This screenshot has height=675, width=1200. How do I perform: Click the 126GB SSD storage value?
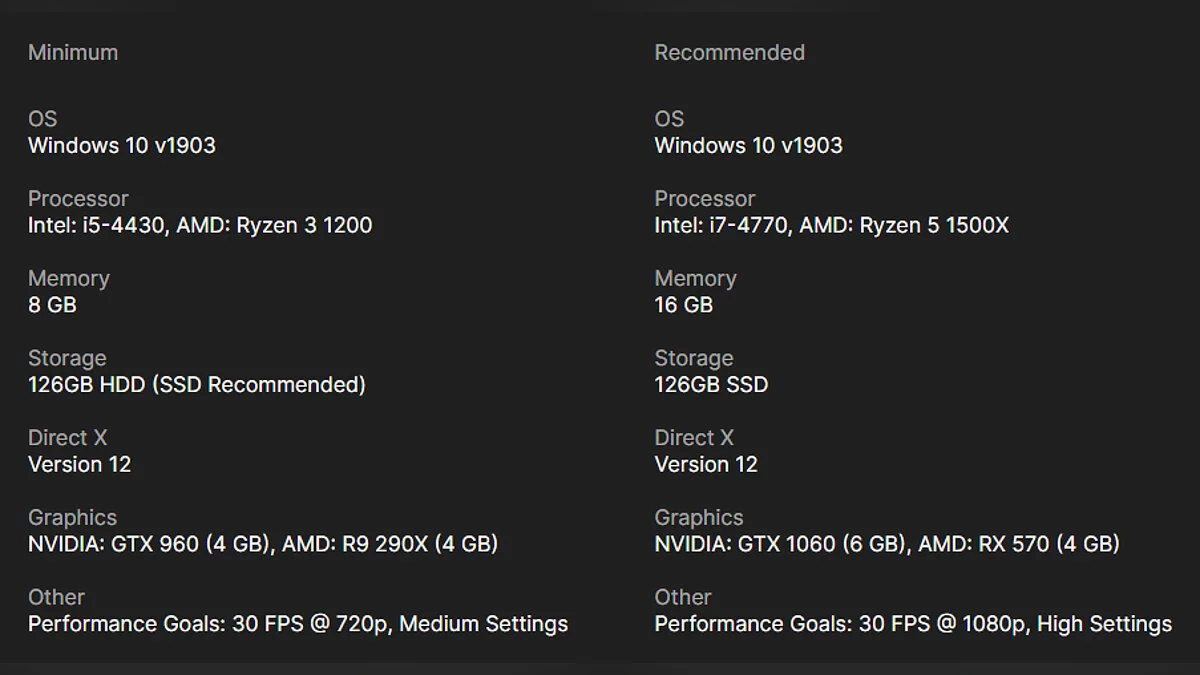[711, 384]
